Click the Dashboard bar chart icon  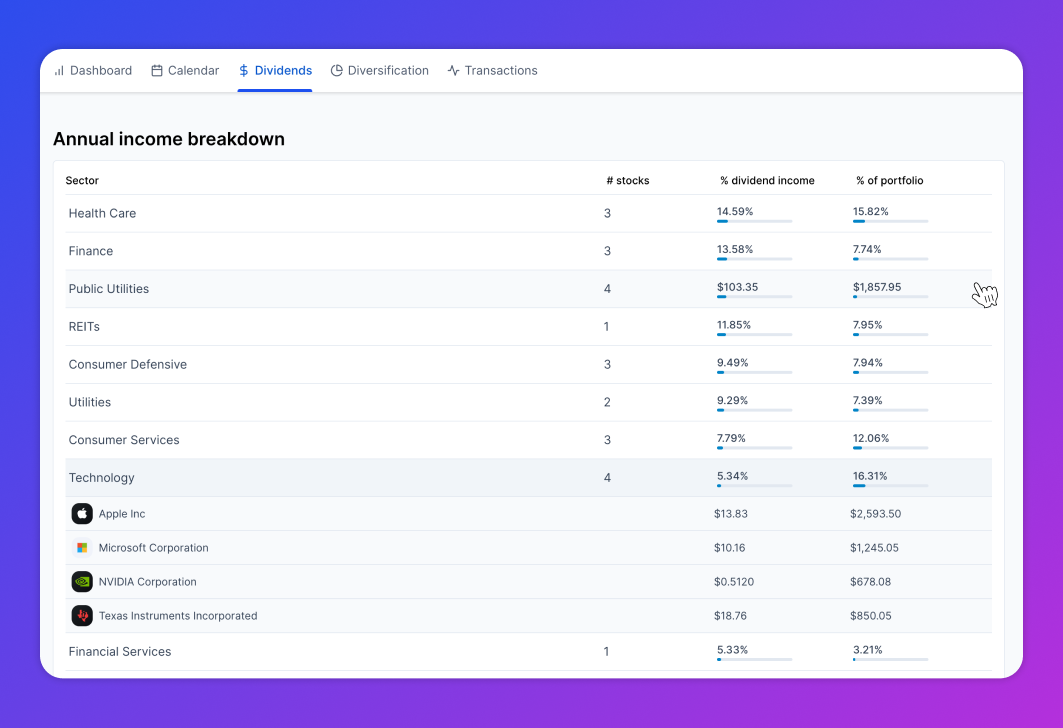(59, 70)
